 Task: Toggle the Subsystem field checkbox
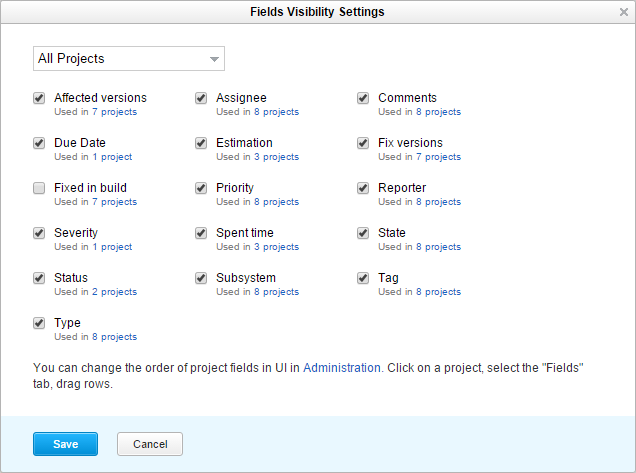(201, 278)
